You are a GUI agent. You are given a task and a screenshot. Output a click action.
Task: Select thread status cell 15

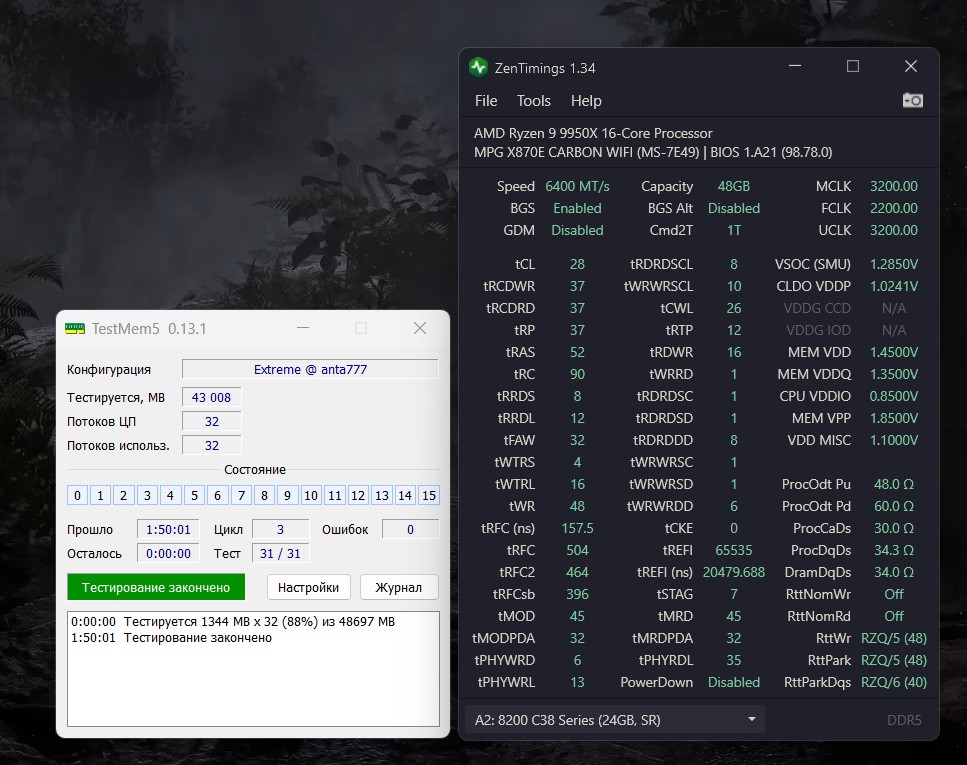click(x=429, y=495)
